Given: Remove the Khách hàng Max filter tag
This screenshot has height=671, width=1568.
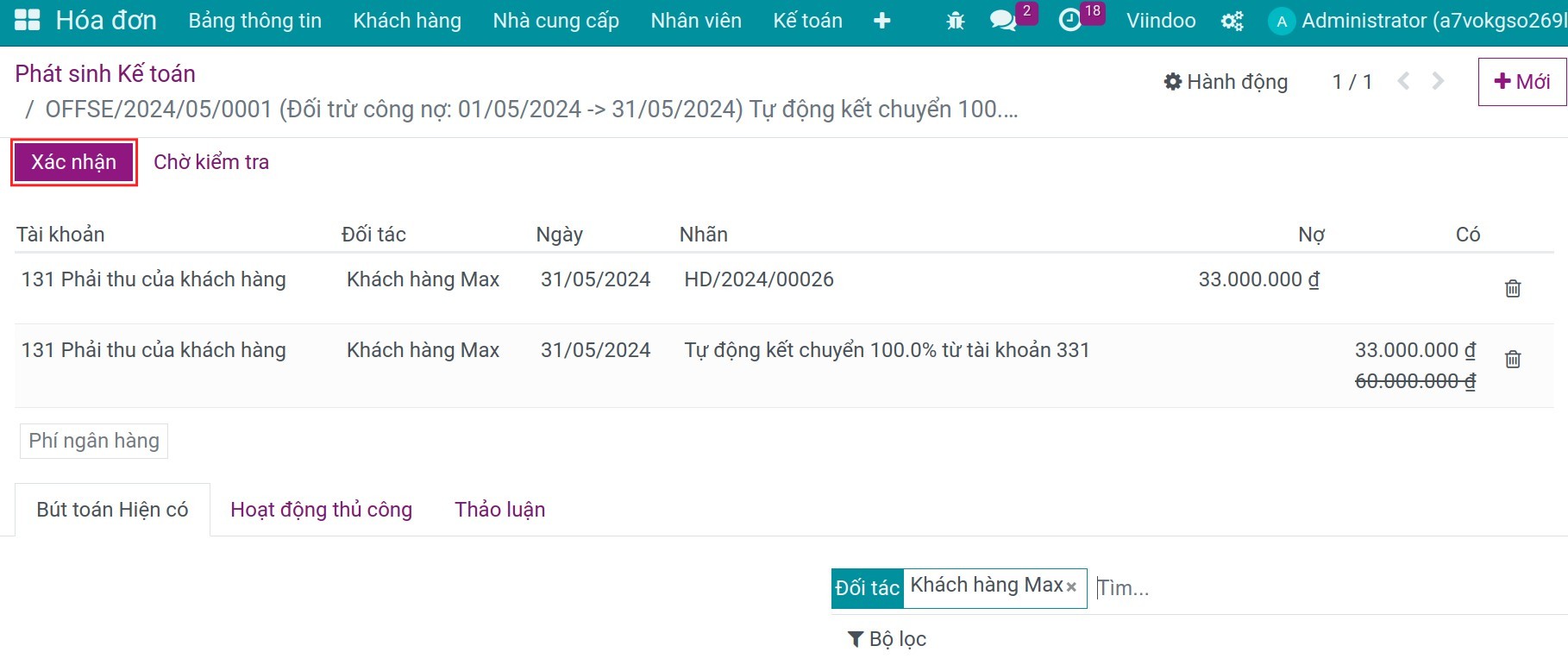Looking at the screenshot, I should (x=1071, y=586).
